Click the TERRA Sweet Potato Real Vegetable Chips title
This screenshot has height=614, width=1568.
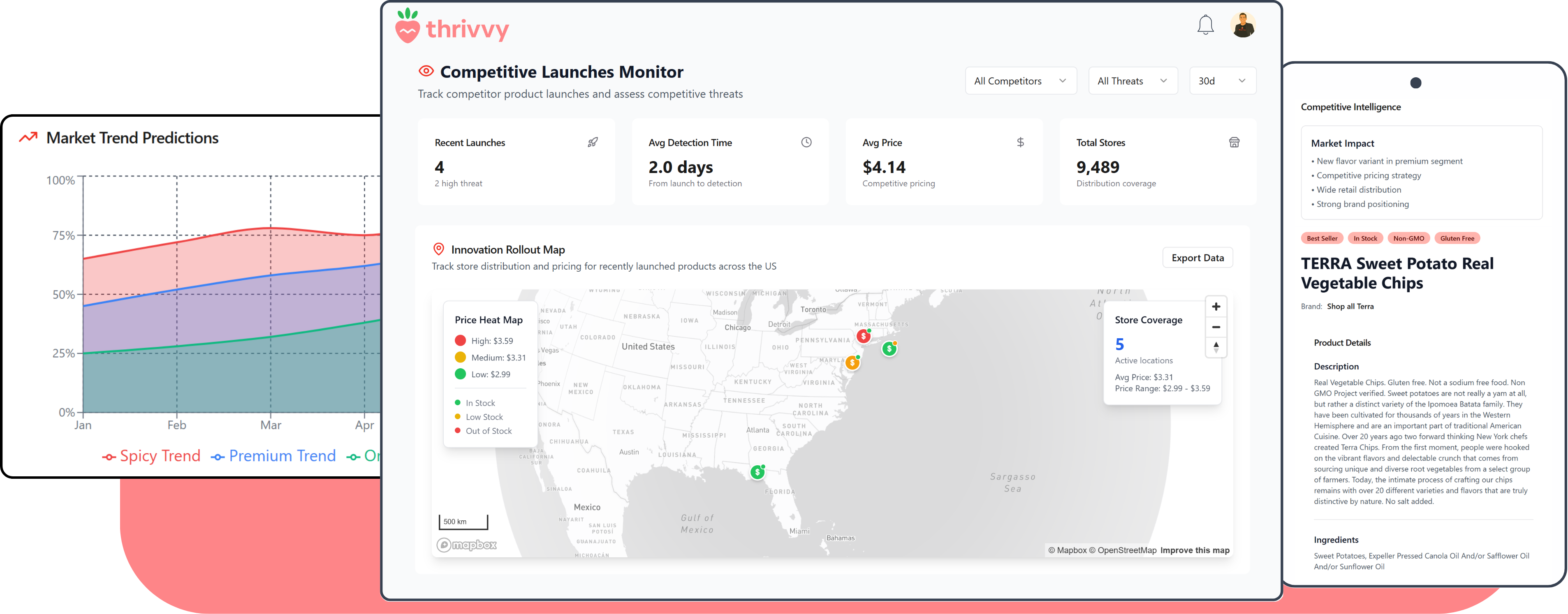[x=1397, y=273]
